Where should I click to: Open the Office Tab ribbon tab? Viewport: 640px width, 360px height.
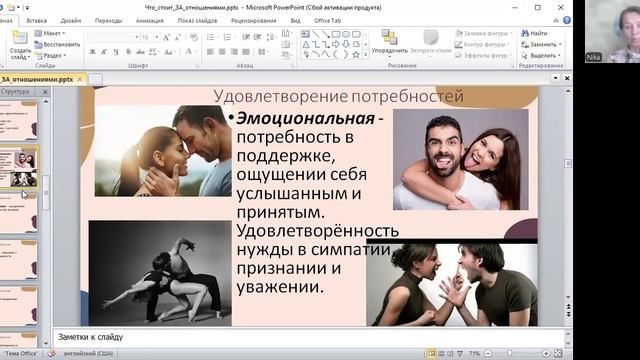(327, 20)
